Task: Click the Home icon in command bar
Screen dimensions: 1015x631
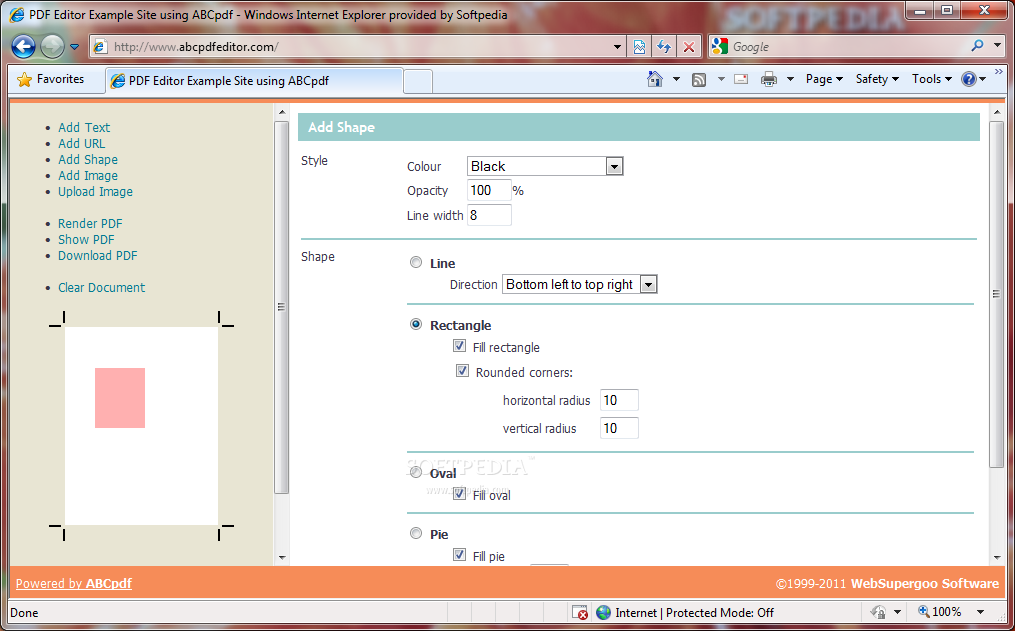Action: pyautogui.click(x=655, y=79)
